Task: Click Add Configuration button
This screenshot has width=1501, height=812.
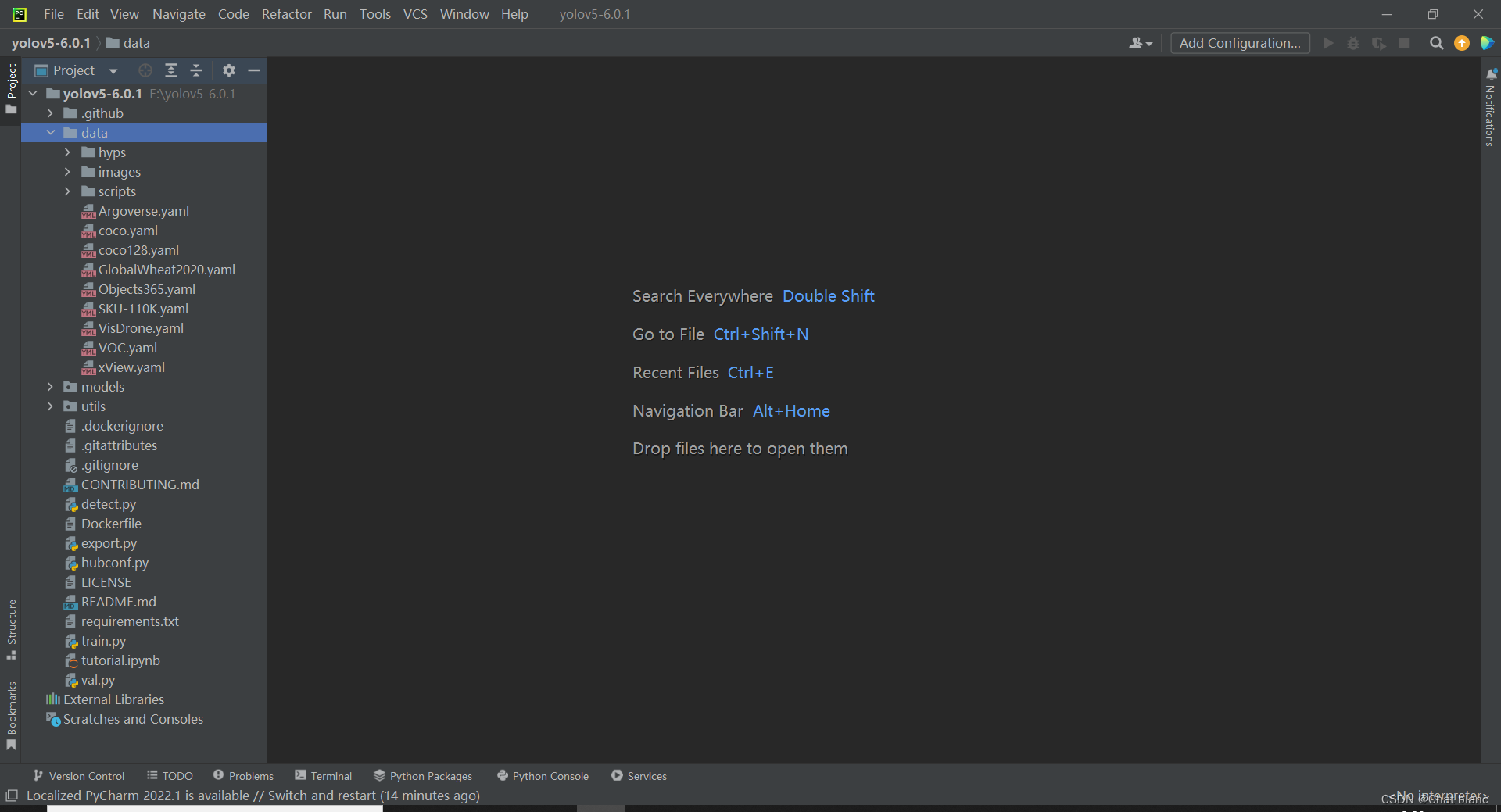Action: (x=1240, y=43)
